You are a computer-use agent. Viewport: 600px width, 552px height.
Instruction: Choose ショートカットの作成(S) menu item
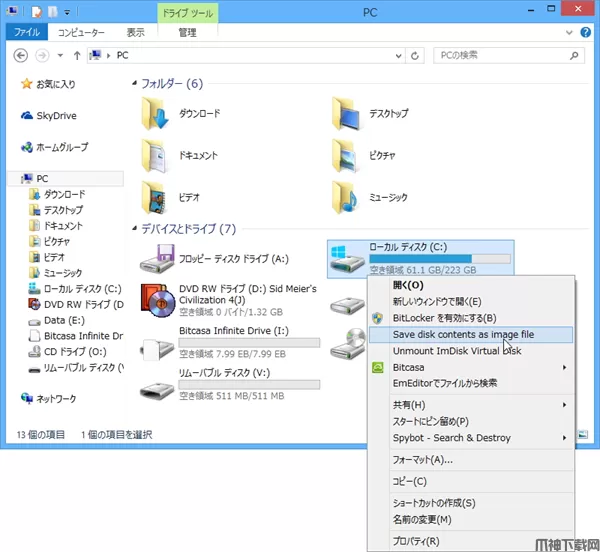point(471,503)
